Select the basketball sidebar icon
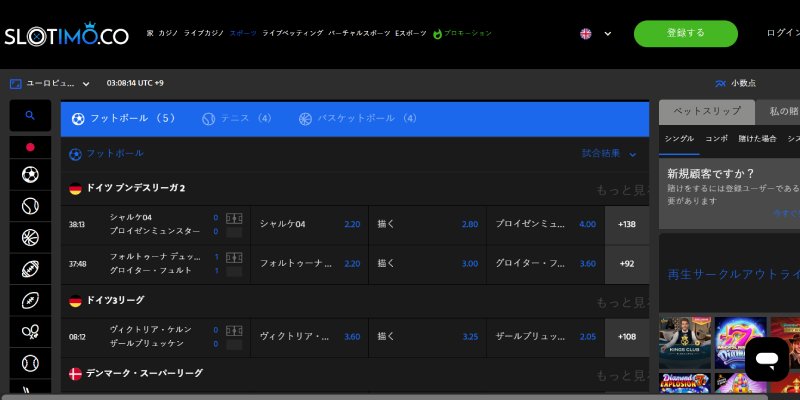800x400 pixels. [30, 238]
